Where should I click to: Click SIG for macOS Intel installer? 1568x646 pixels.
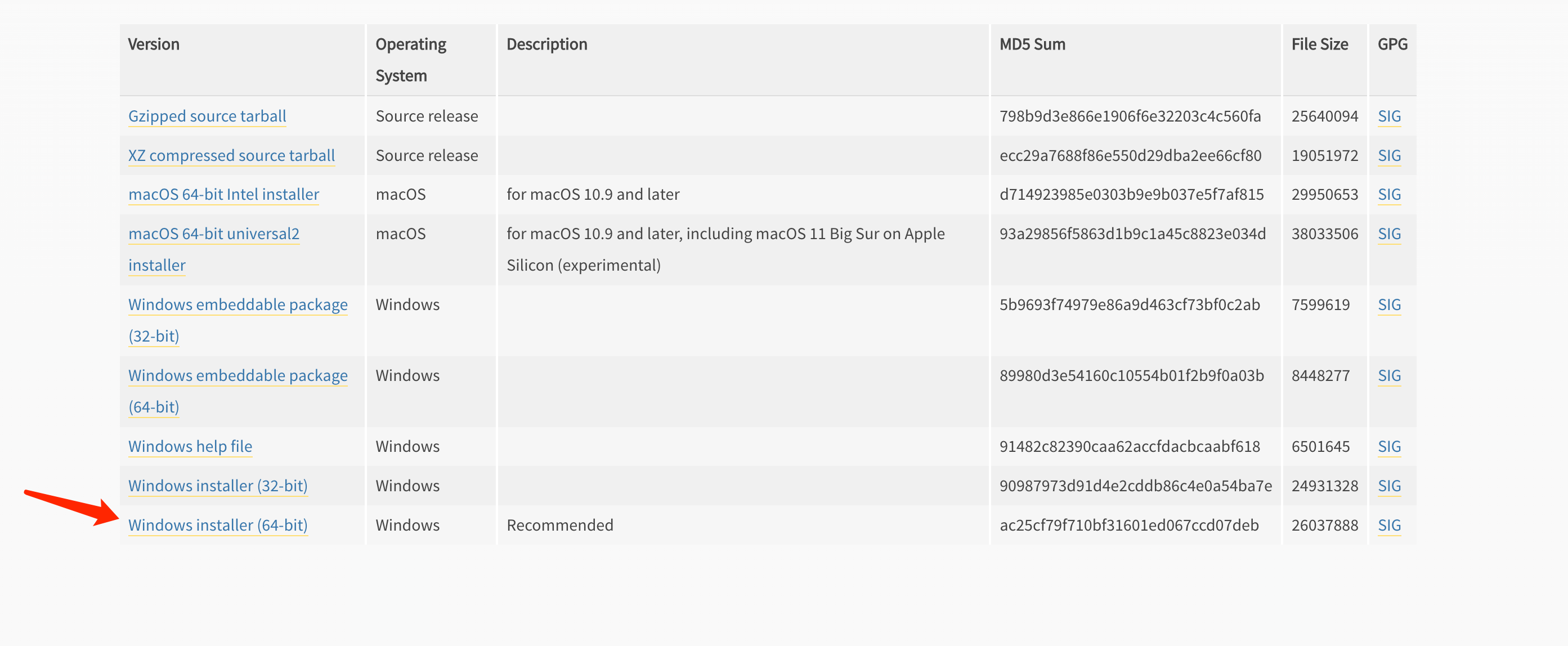point(1388,194)
